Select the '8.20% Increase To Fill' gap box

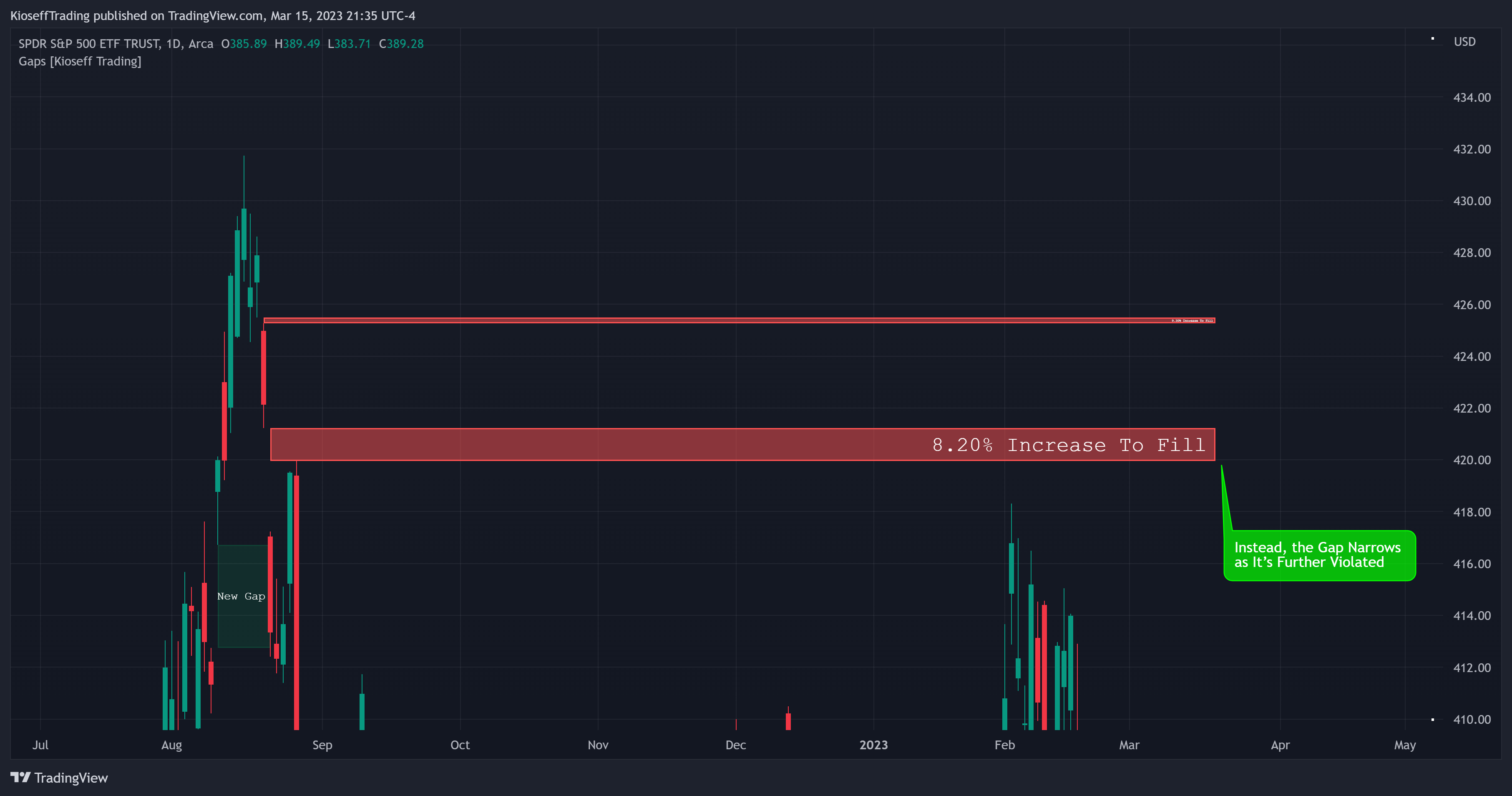pos(742,444)
